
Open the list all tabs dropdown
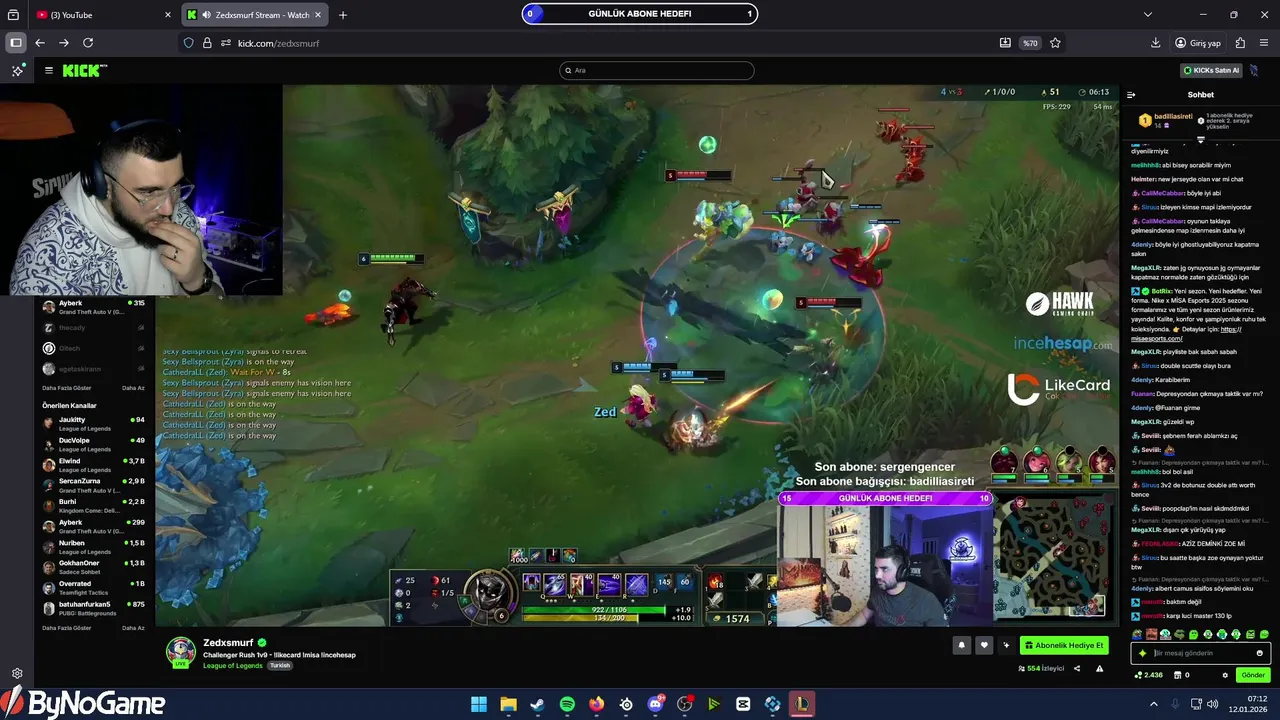1148,15
